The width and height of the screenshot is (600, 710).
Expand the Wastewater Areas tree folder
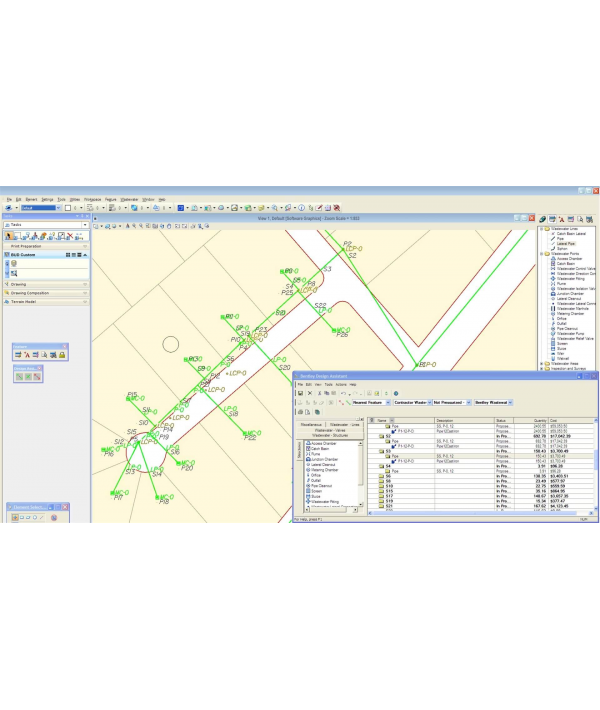tap(542, 364)
